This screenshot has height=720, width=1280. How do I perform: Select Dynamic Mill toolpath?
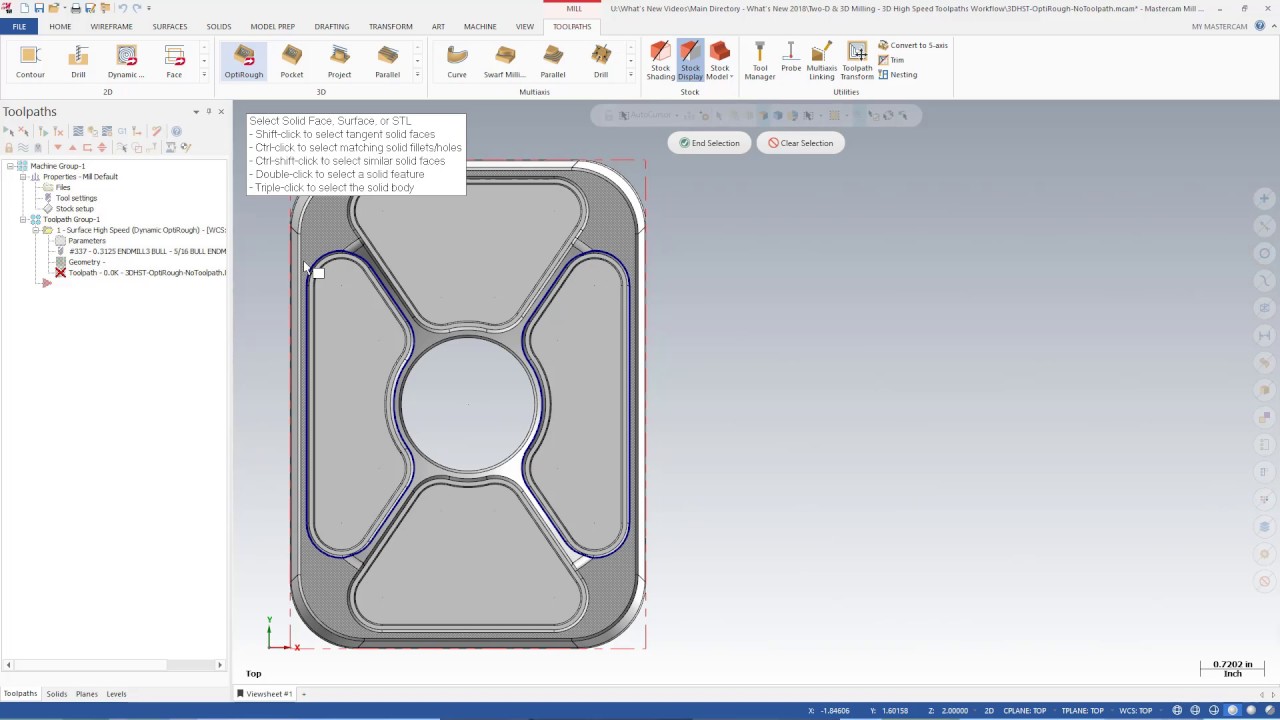(126, 61)
